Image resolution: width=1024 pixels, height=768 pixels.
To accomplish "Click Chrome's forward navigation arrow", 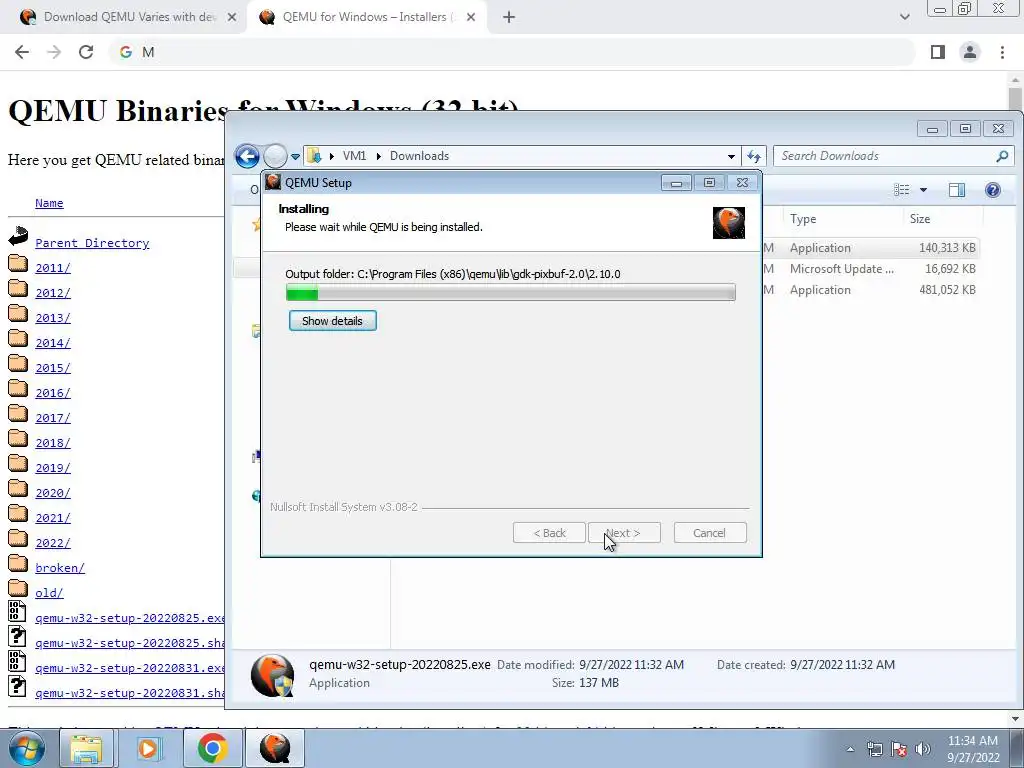I will 54,52.
